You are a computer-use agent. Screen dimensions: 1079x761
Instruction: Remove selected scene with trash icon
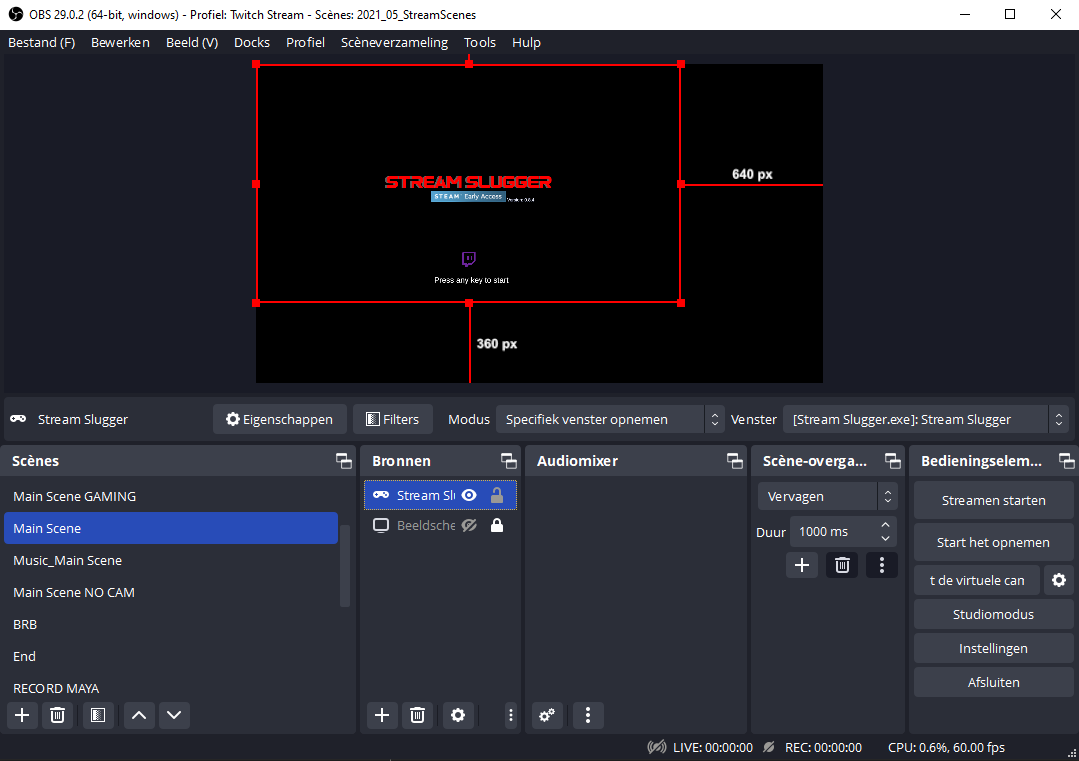[58, 715]
